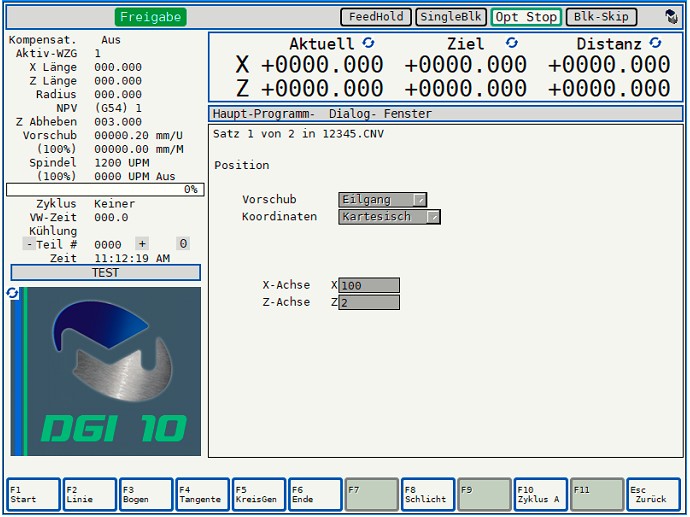Select the F4 Tangente softkey
Screen dimensions: 690x517
[202, 495]
